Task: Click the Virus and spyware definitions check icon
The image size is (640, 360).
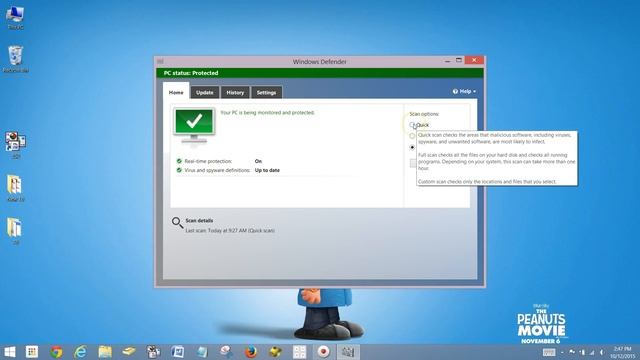Action: click(x=179, y=170)
